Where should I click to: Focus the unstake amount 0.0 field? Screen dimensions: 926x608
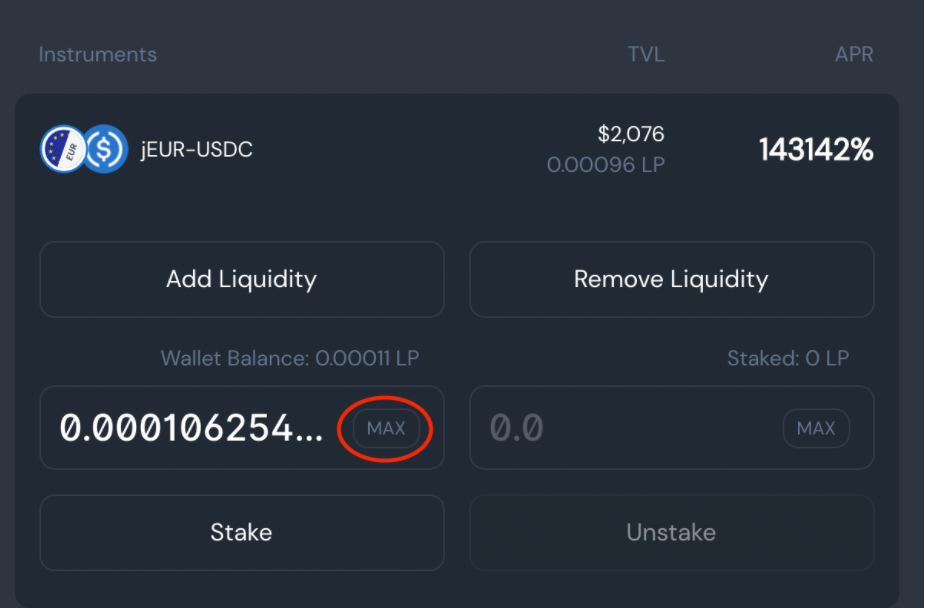[x=620, y=428]
